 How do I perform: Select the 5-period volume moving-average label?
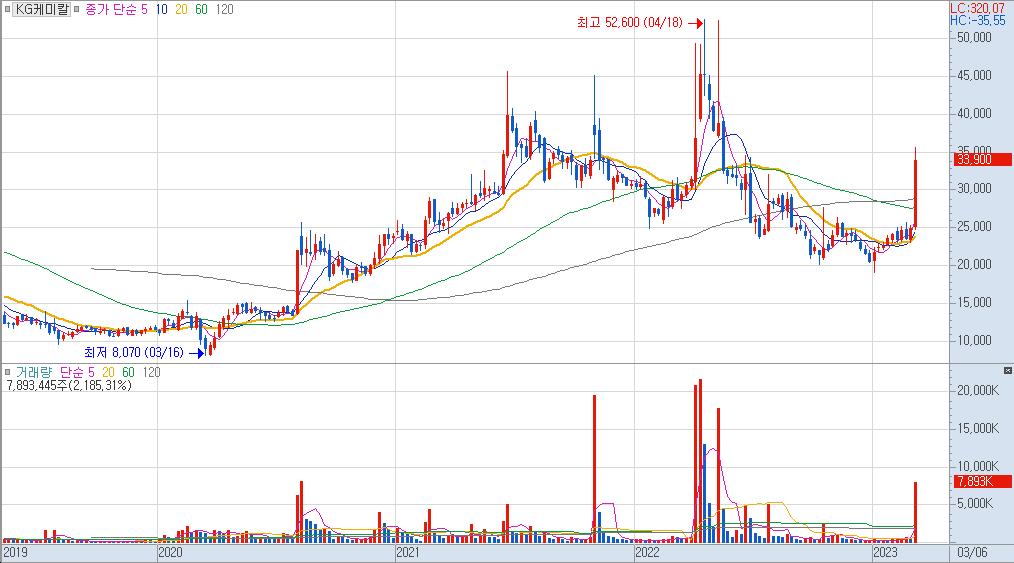[91, 372]
